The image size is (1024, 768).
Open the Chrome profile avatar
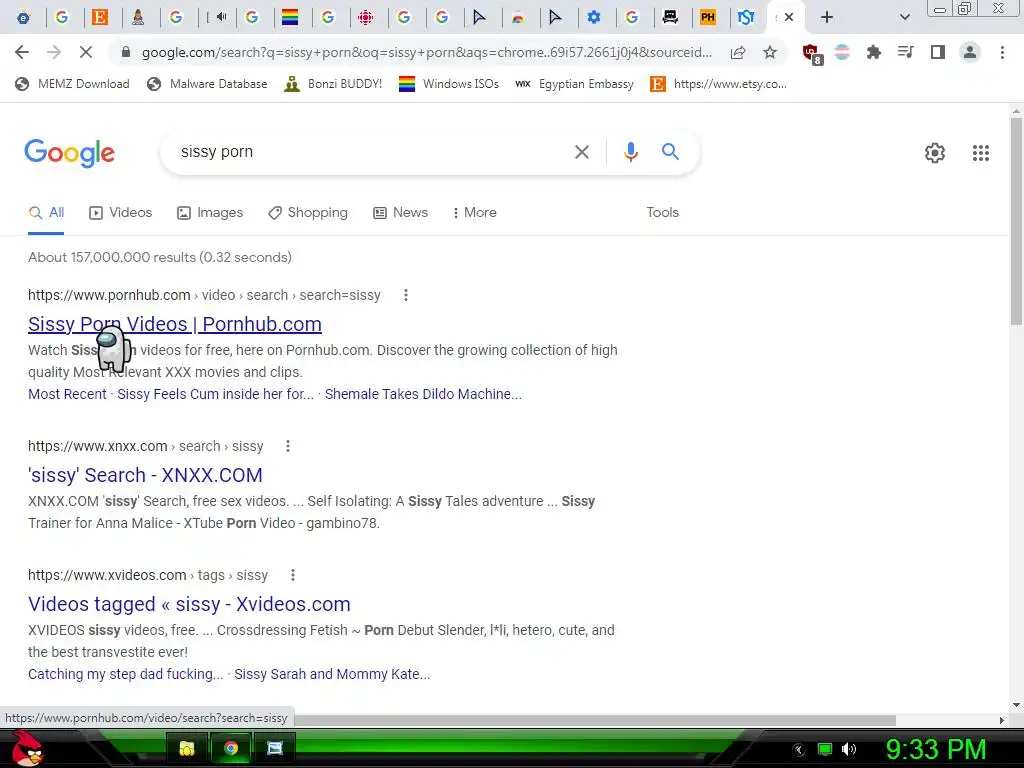pos(970,52)
